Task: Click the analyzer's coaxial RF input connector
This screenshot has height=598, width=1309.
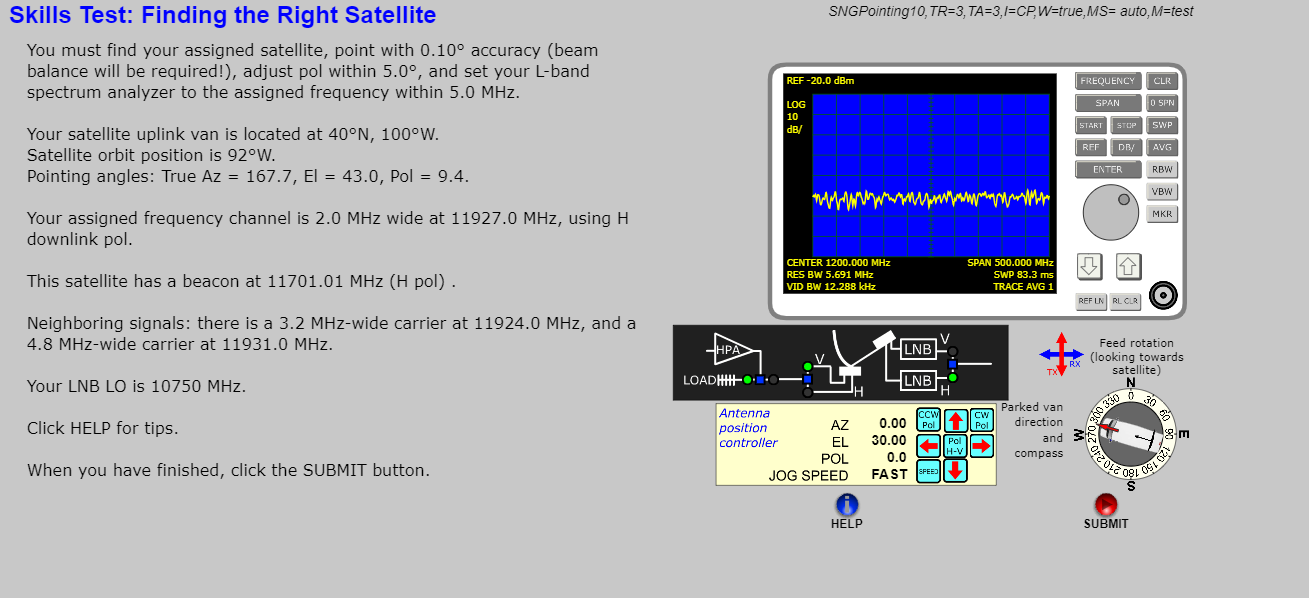Action: pos(1161,296)
